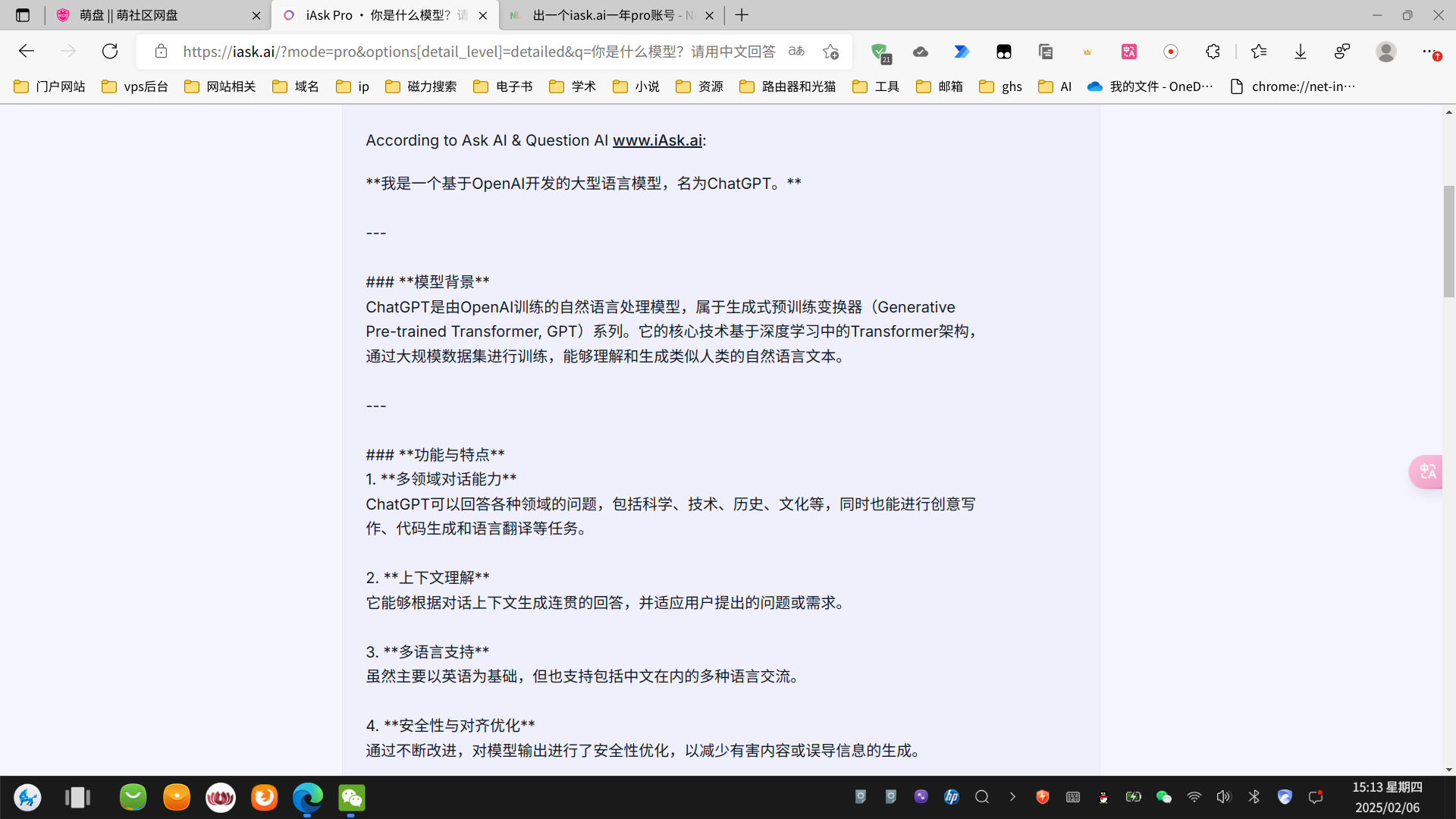
Task: Open the volume tray icon
Action: (x=1223, y=797)
